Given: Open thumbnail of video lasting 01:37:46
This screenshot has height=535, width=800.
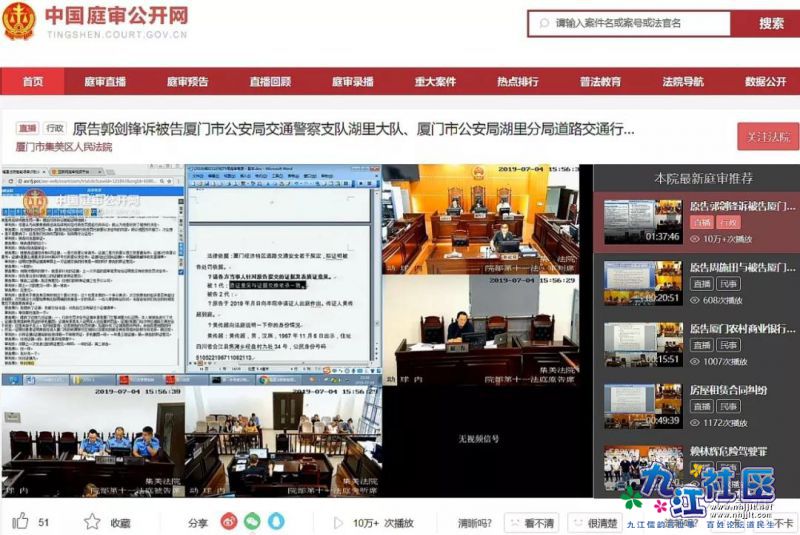Looking at the screenshot, I should 643,222.
